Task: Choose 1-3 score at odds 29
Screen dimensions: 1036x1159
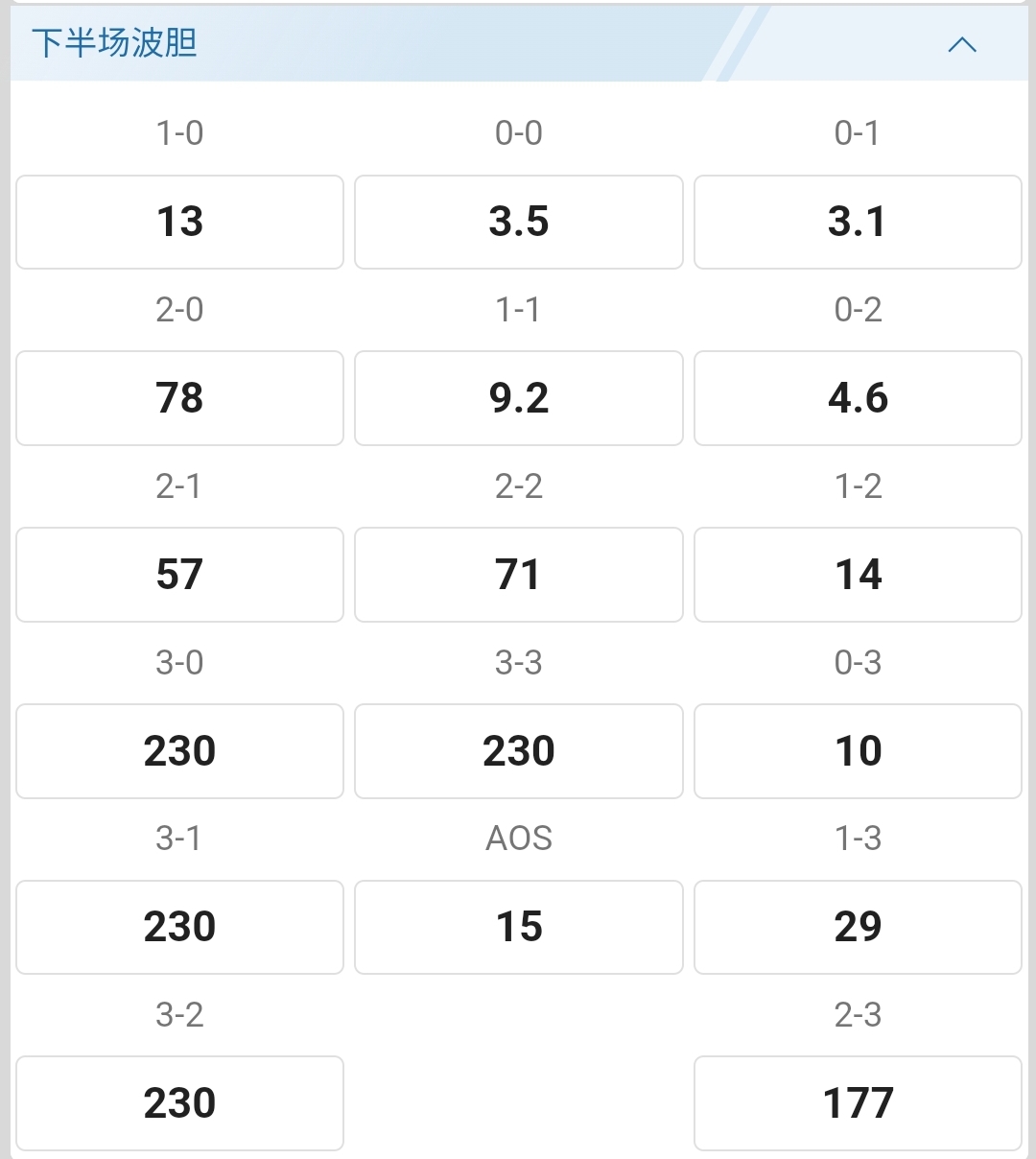Action: 858,927
